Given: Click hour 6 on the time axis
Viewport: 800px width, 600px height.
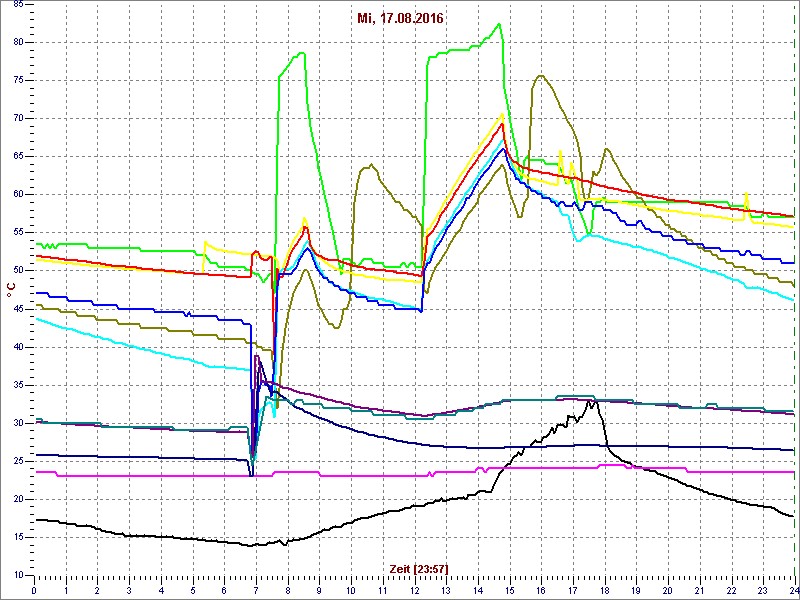Looking at the screenshot, I should 224,588.
